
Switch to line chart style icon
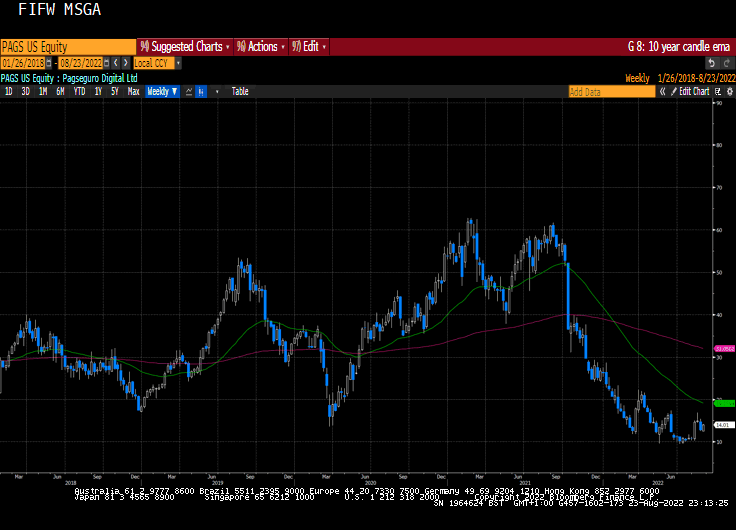[189, 92]
